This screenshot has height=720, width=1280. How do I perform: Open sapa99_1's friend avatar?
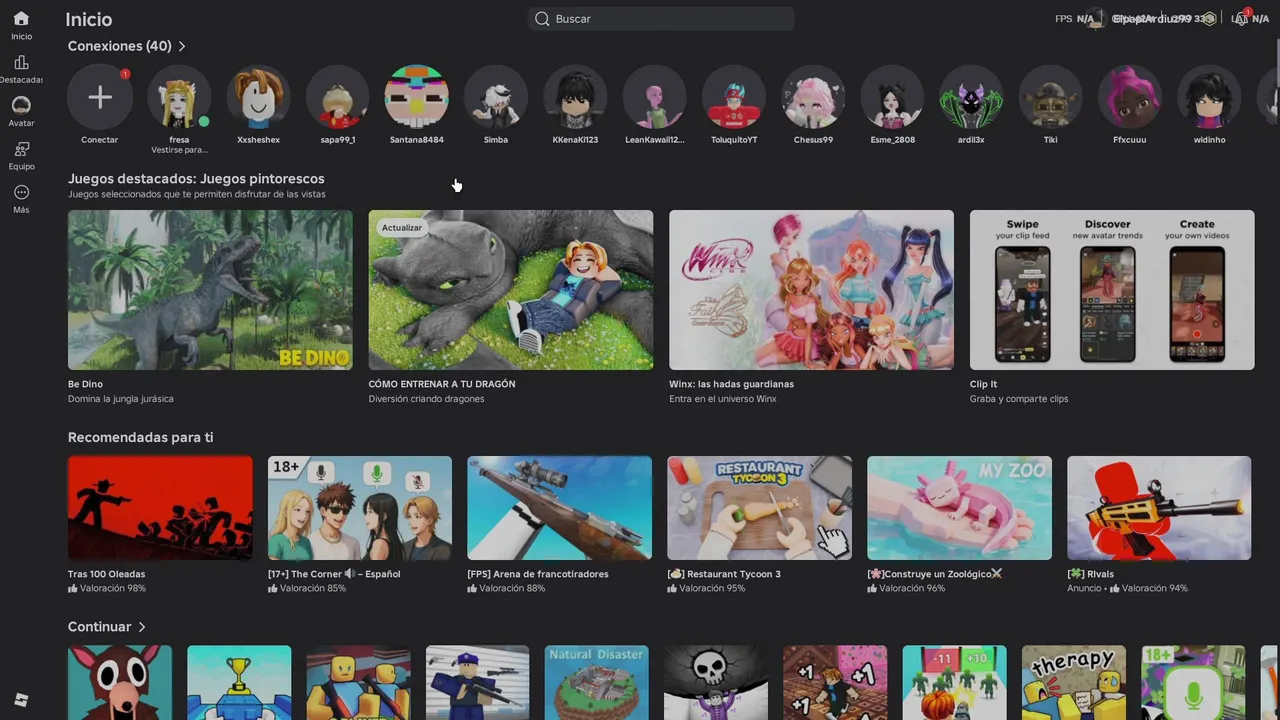[338, 97]
